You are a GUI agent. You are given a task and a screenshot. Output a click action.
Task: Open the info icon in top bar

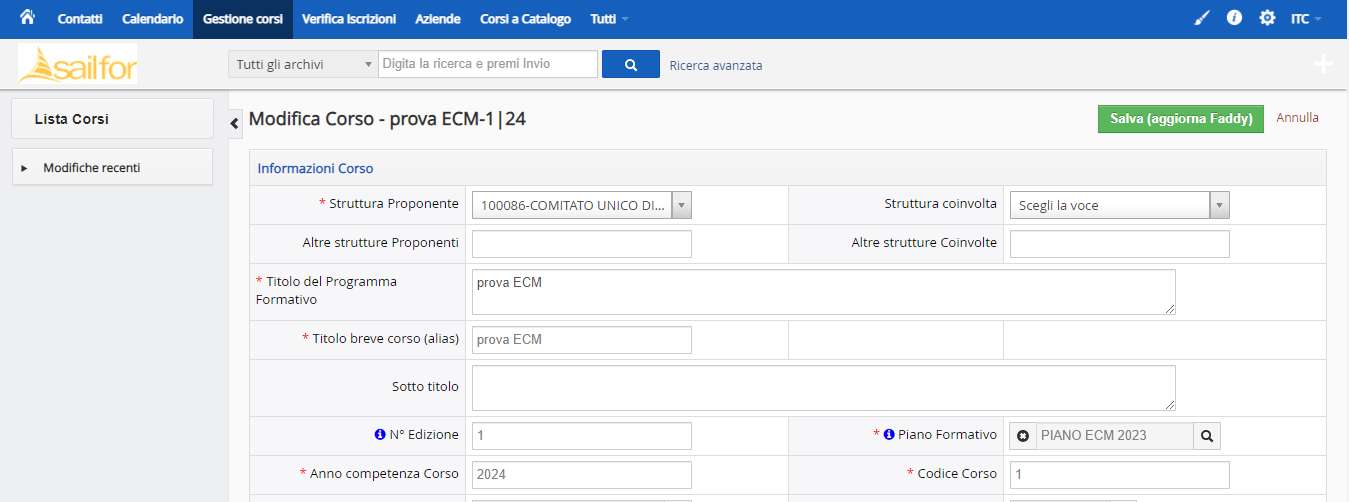tap(1234, 18)
